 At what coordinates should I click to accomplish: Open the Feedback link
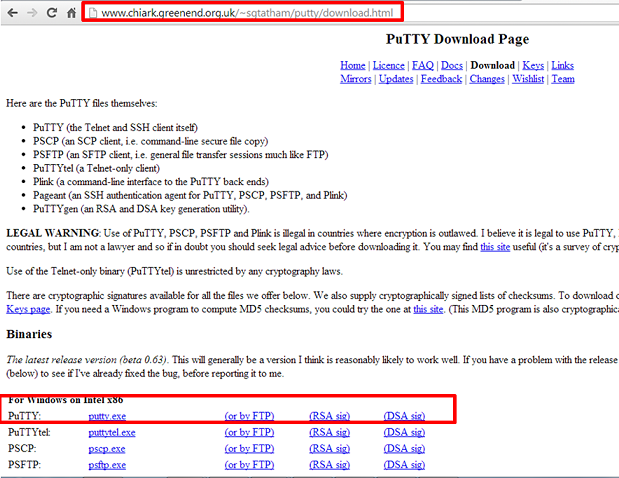pos(441,79)
